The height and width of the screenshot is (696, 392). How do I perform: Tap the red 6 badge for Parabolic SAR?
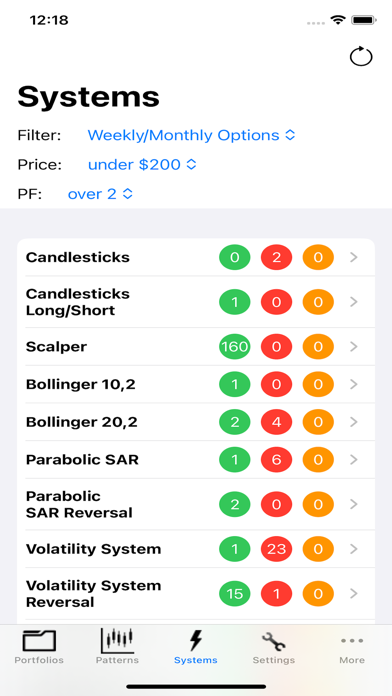click(277, 460)
